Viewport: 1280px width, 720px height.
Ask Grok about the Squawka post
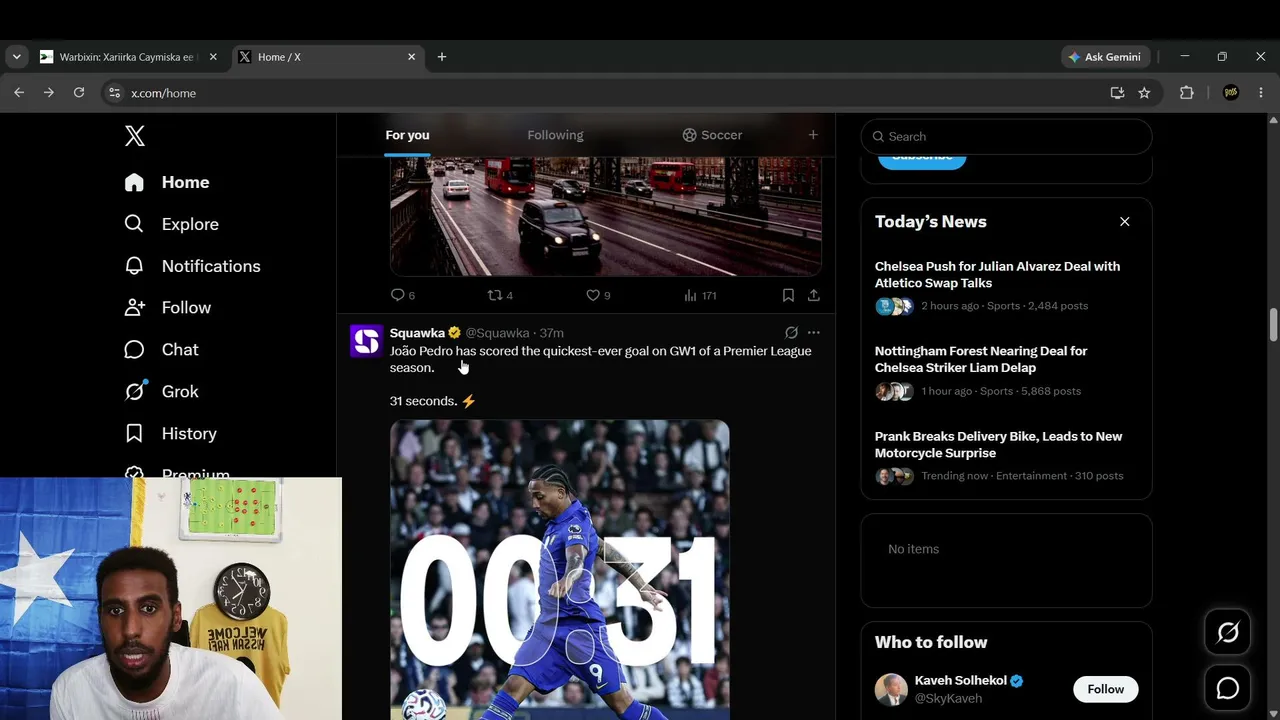(x=791, y=333)
